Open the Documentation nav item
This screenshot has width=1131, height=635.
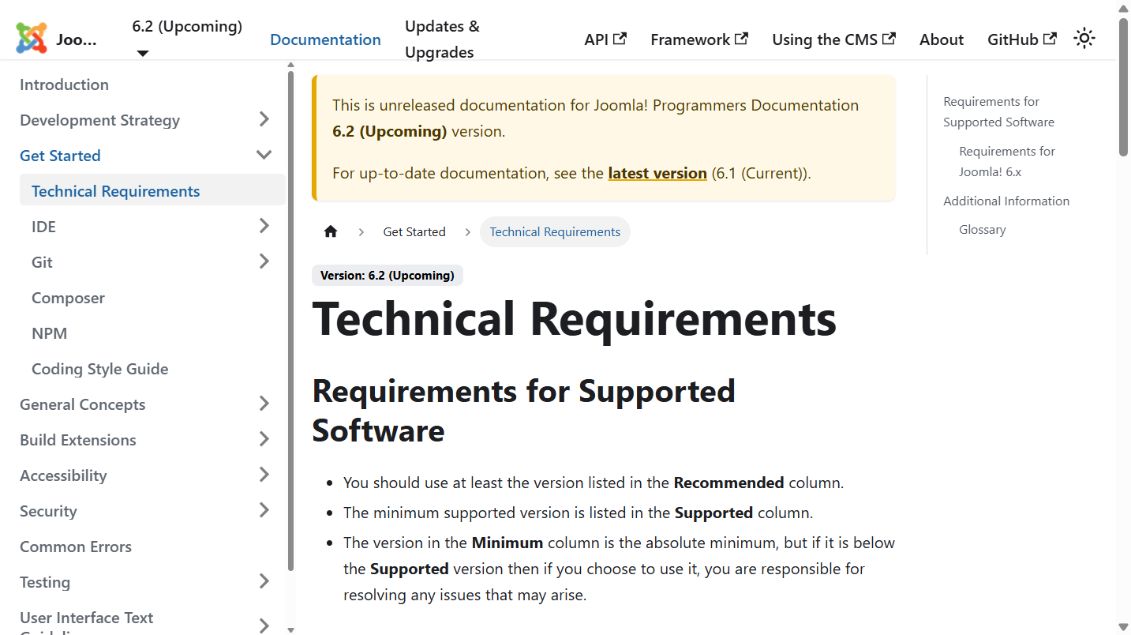point(325,40)
